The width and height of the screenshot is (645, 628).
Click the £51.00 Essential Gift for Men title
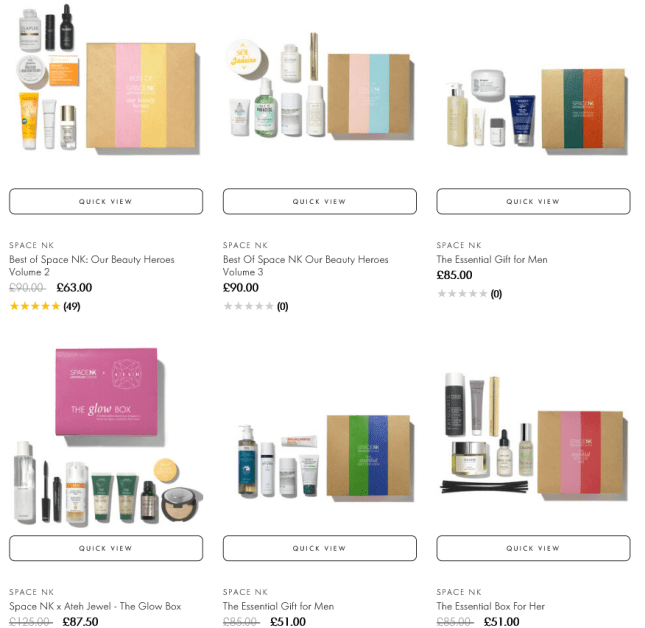pos(278,606)
